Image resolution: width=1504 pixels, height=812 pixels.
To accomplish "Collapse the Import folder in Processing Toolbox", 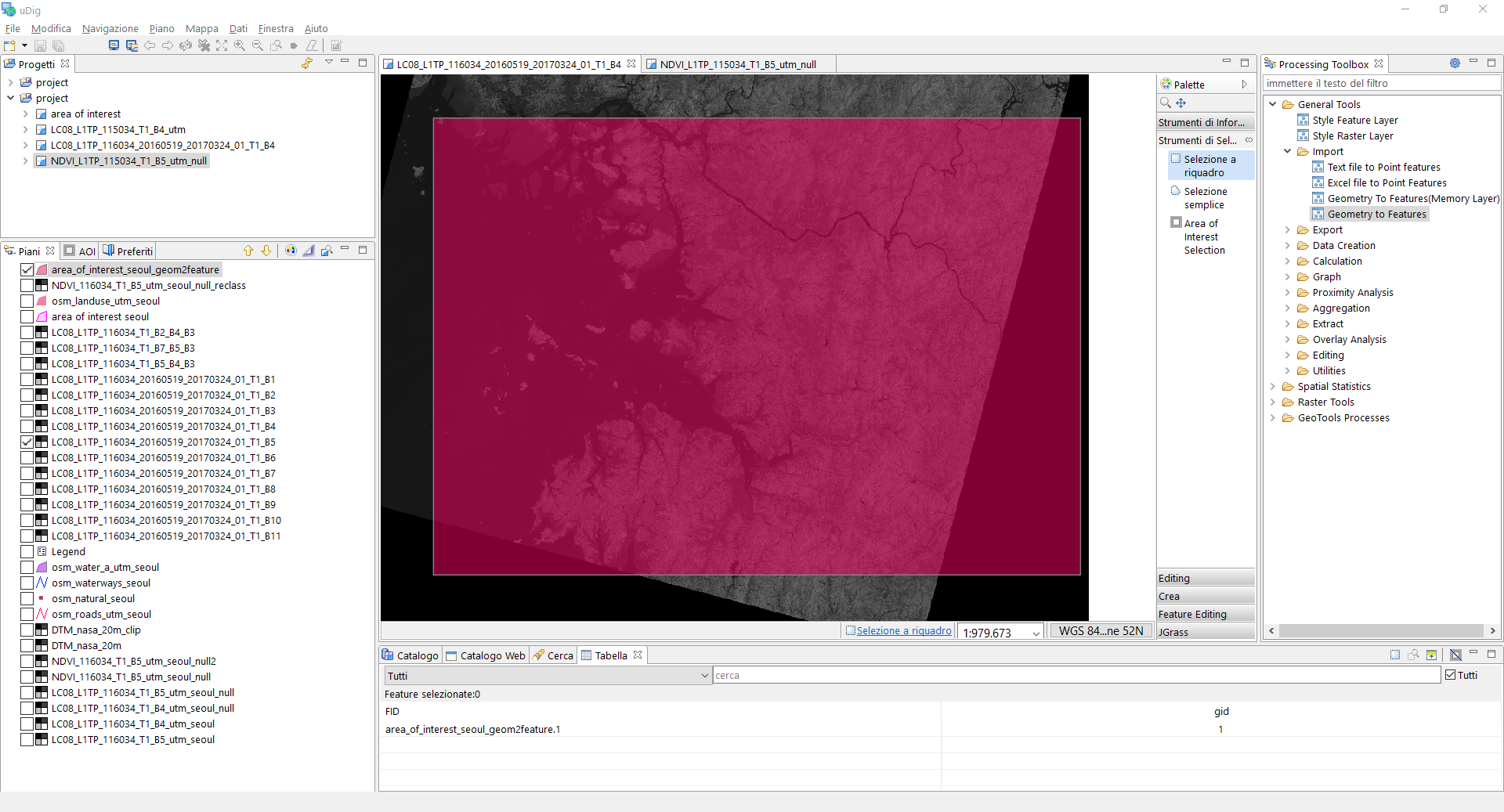I will 1288,152.
